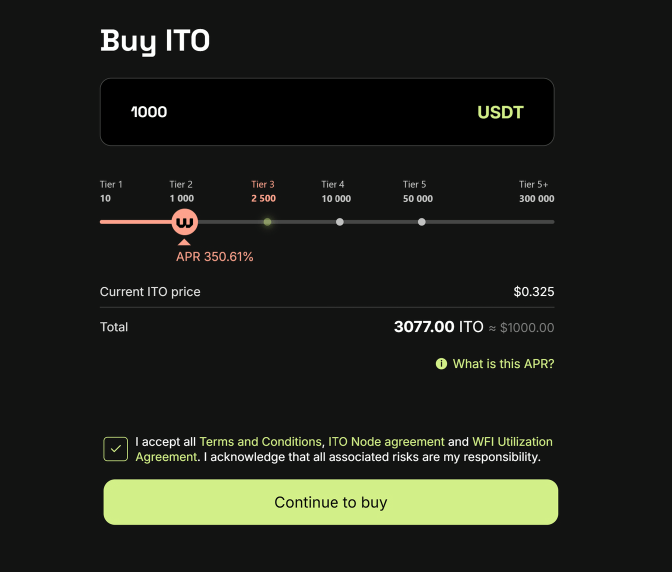
Task: Open the What is this APR? link
Action: point(504,364)
